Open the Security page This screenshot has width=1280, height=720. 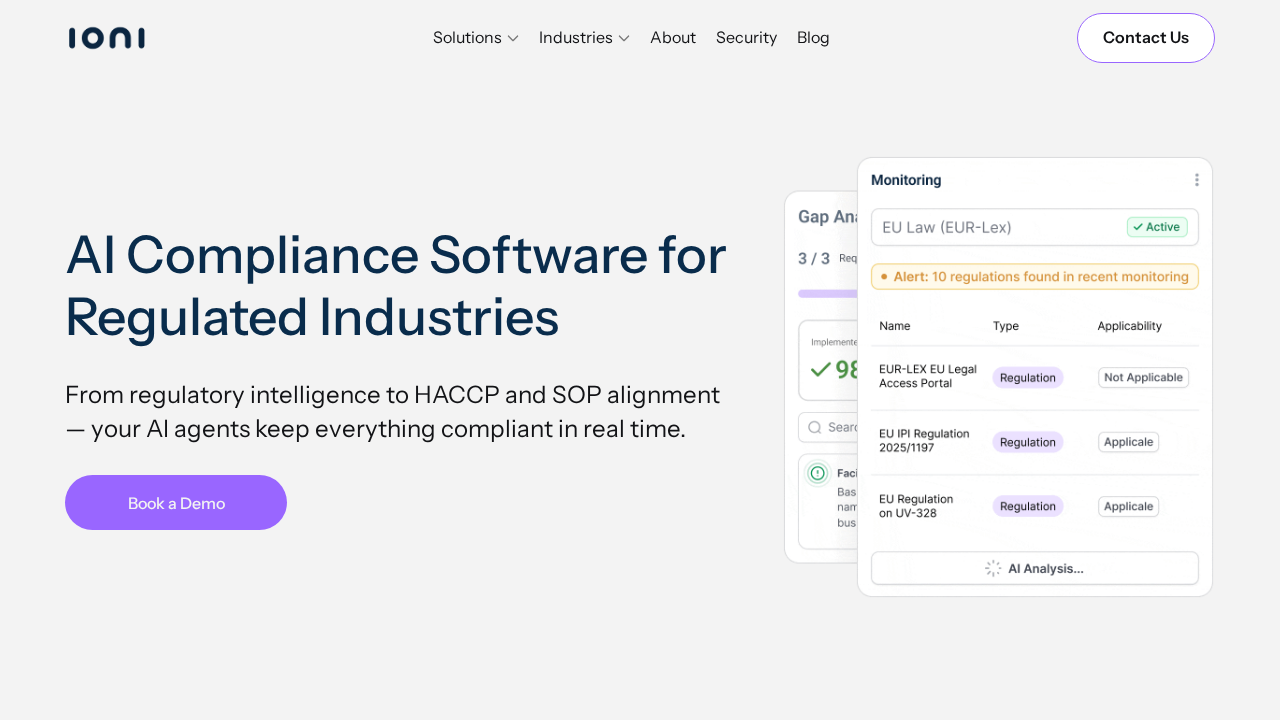pos(746,38)
